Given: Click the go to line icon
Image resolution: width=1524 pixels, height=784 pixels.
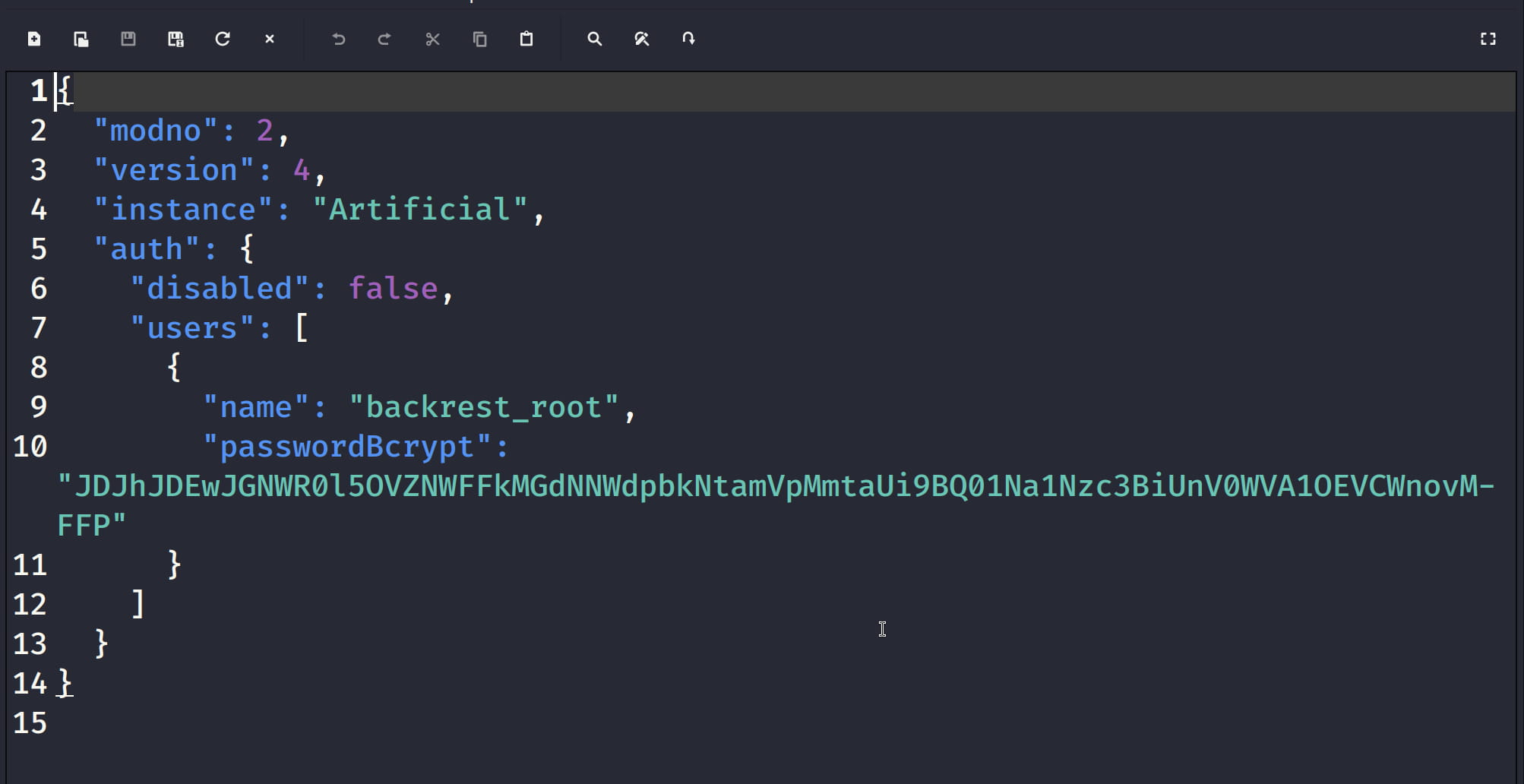Looking at the screenshot, I should pyautogui.click(x=689, y=39).
